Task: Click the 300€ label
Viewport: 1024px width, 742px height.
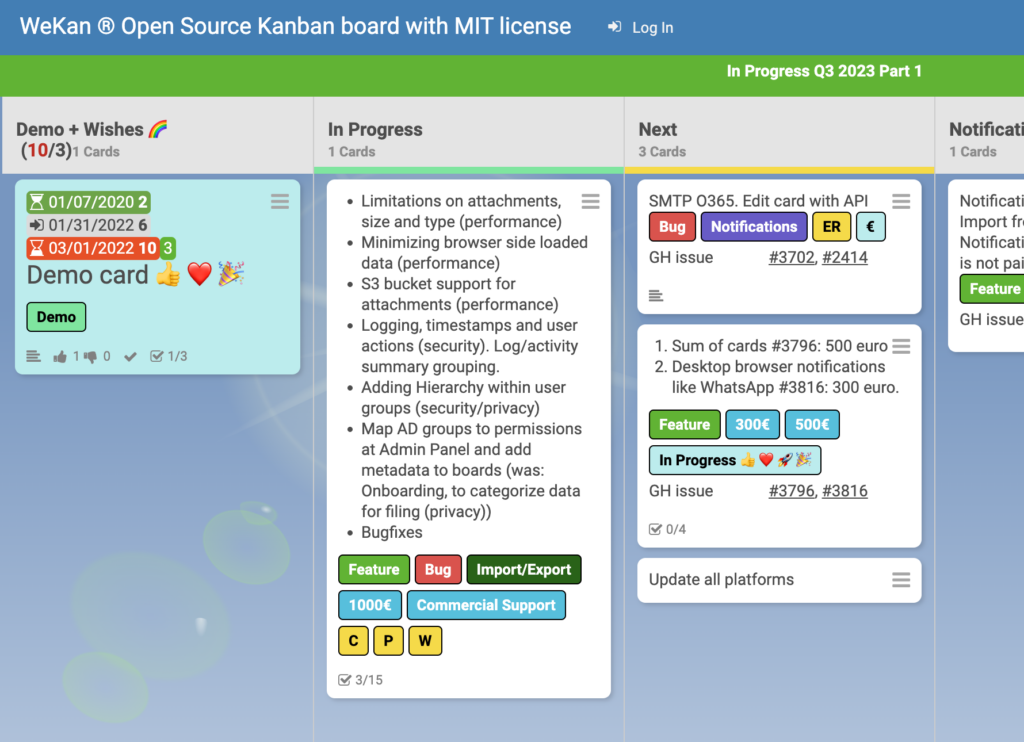Action: 752,425
